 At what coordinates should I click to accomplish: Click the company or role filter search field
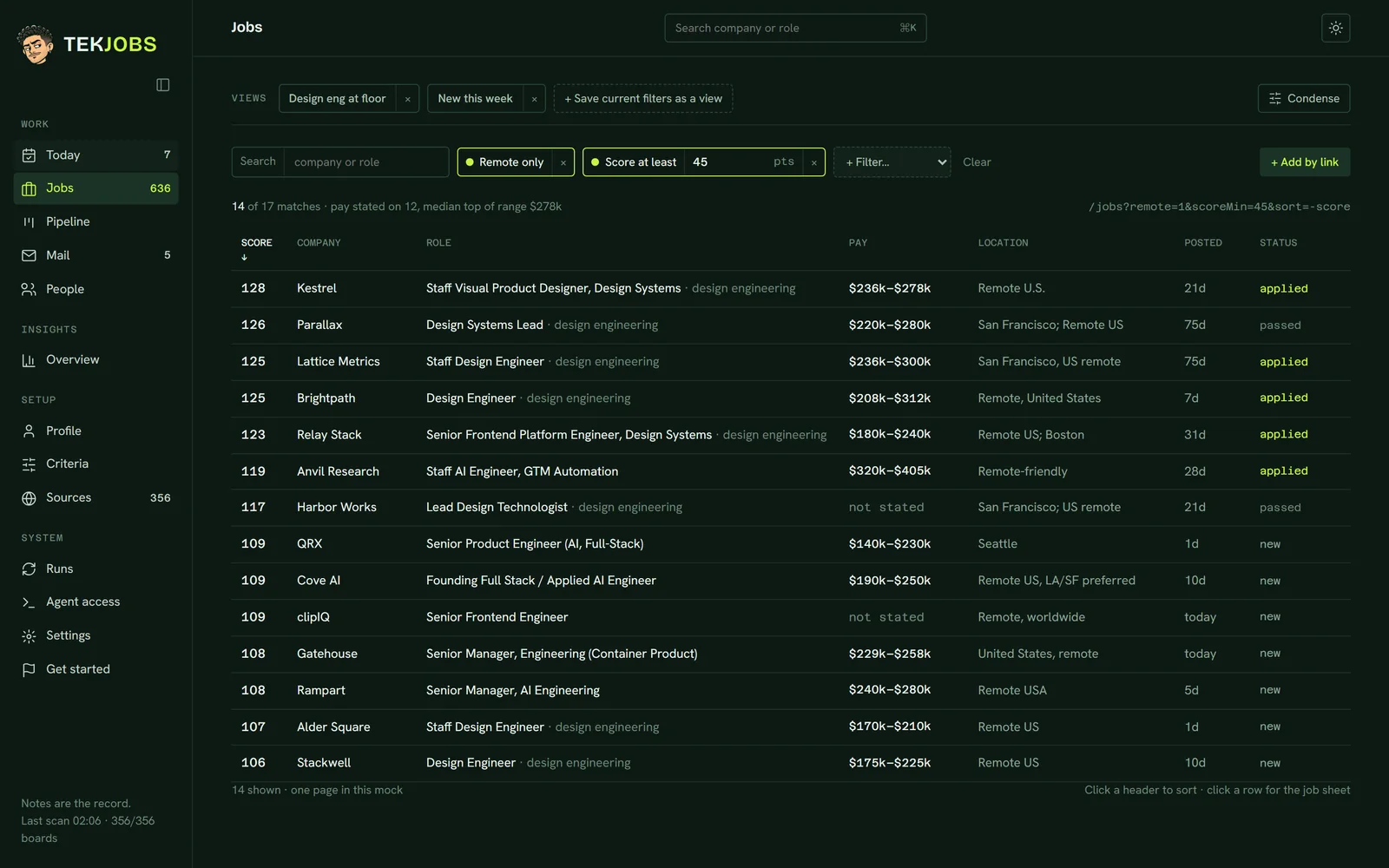[366, 162]
